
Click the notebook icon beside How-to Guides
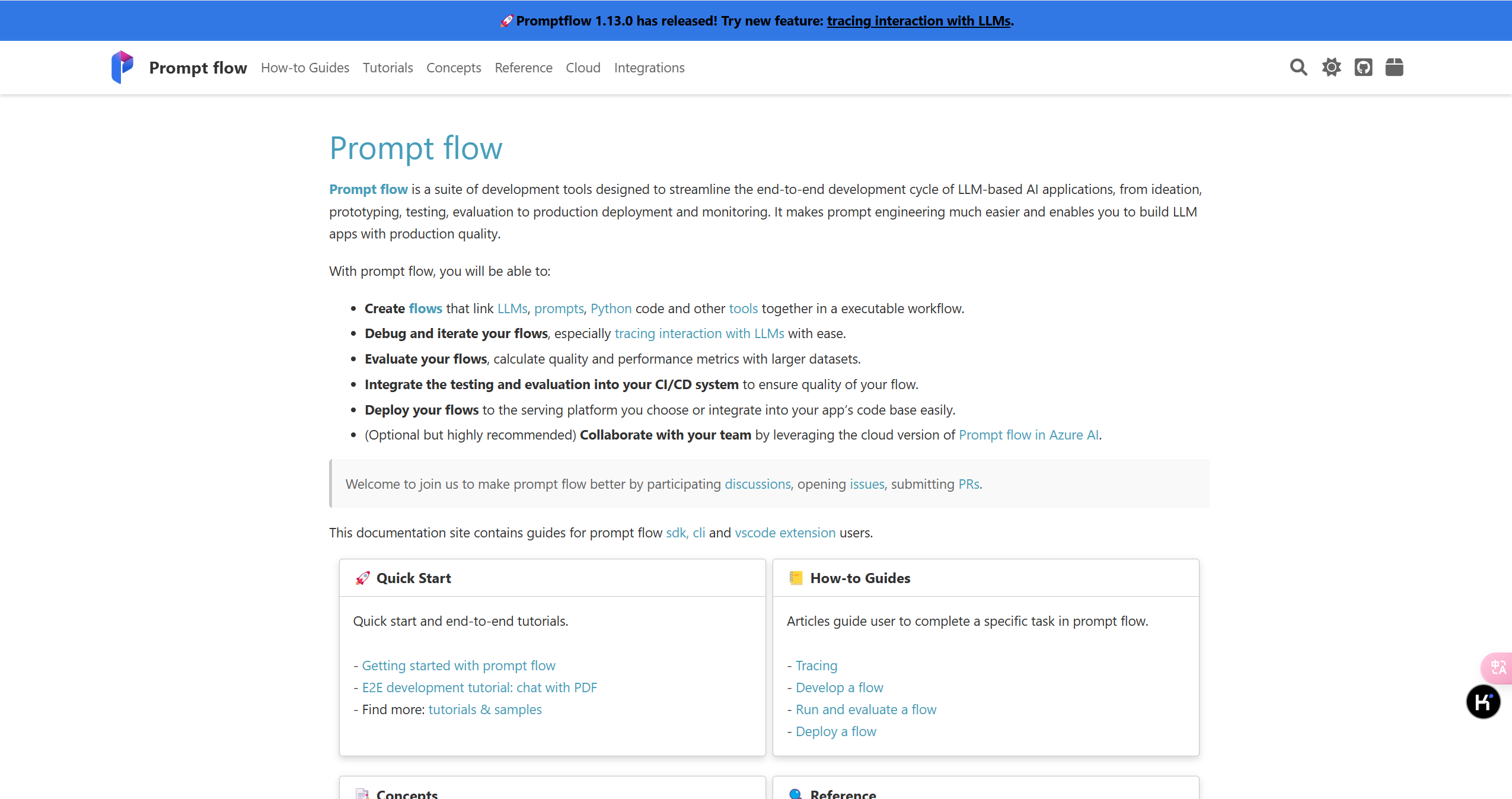point(796,578)
